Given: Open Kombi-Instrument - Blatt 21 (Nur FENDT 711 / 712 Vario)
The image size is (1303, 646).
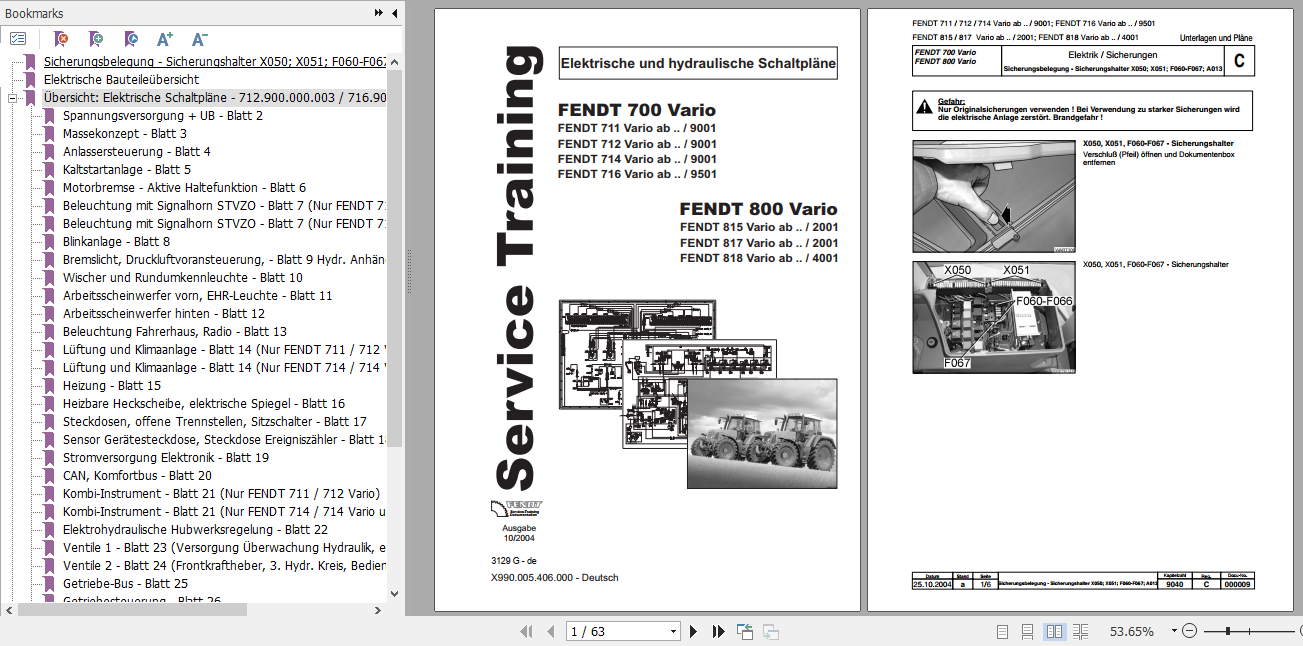Looking at the screenshot, I should click(x=221, y=494).
